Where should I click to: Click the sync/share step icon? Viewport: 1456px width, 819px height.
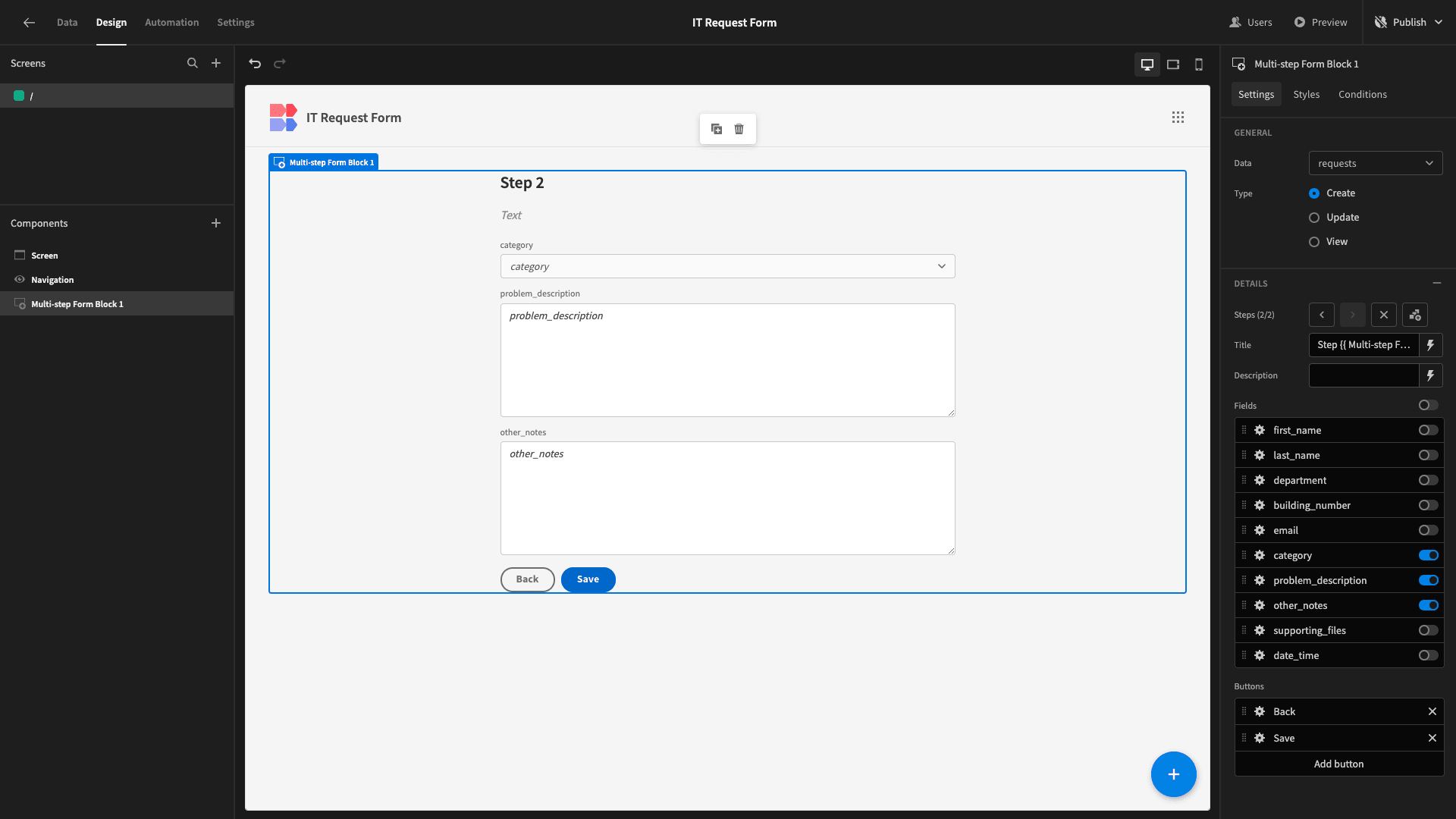click(1416, 314)
